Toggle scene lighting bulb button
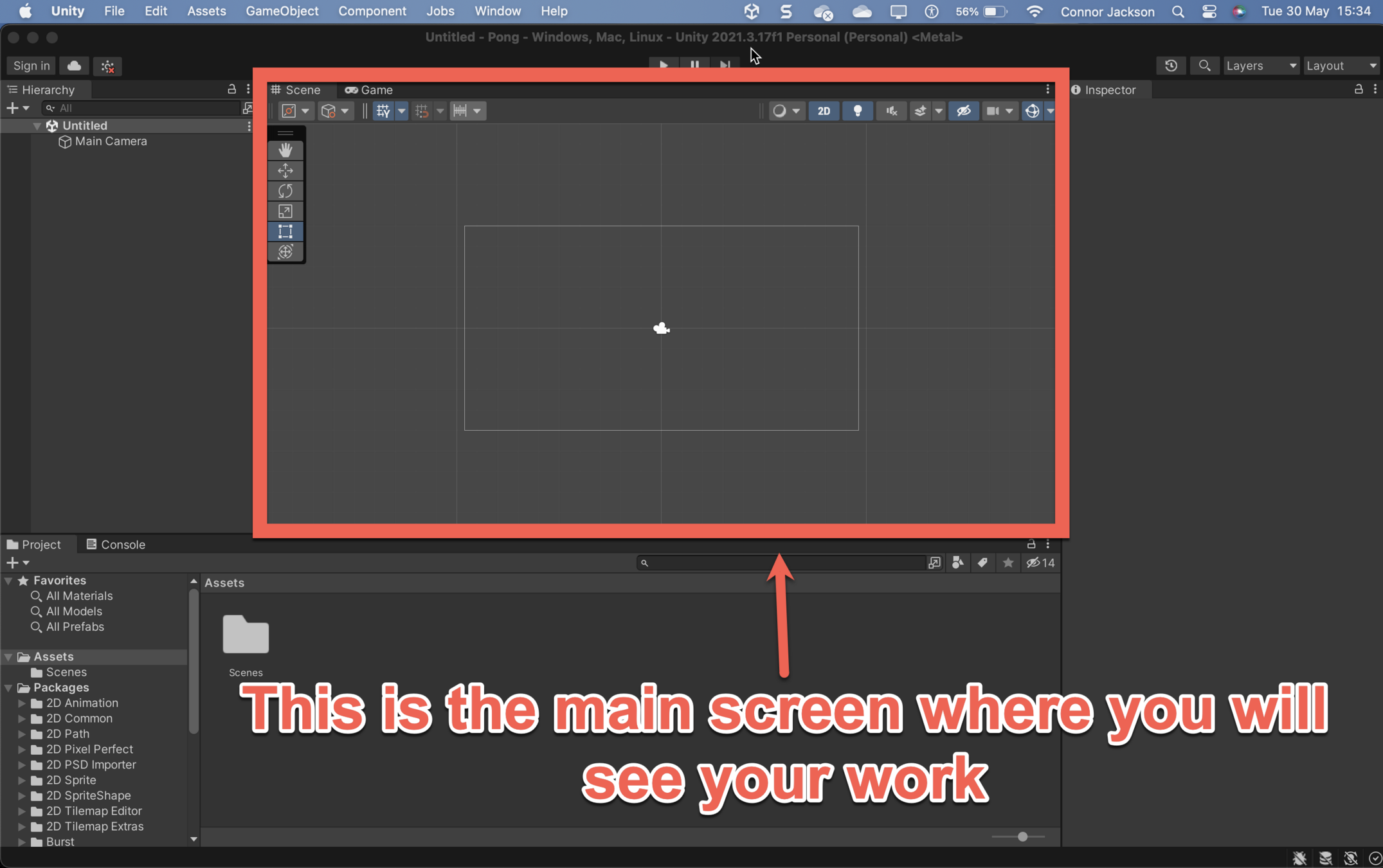This screenshot has height=868, width=1383. click(857, 111)
